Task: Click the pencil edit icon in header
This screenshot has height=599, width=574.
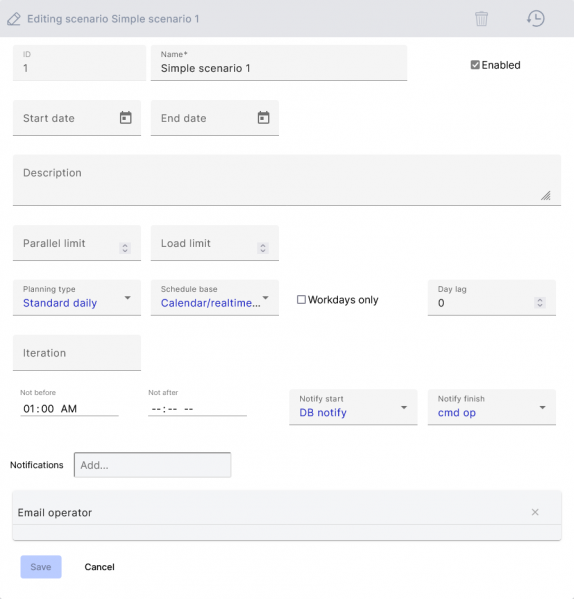Action: tap(14, 19)
